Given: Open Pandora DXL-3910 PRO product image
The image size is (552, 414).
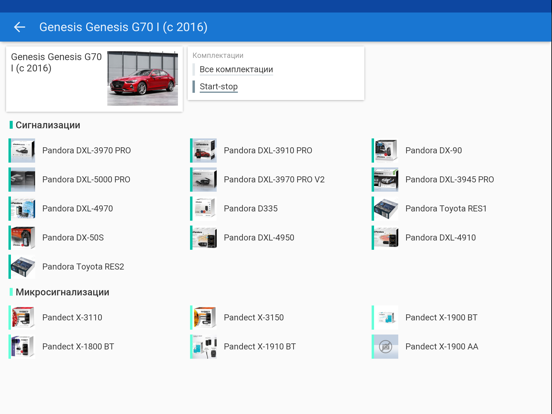Looking at the screenshot, I should pos(204,150).
